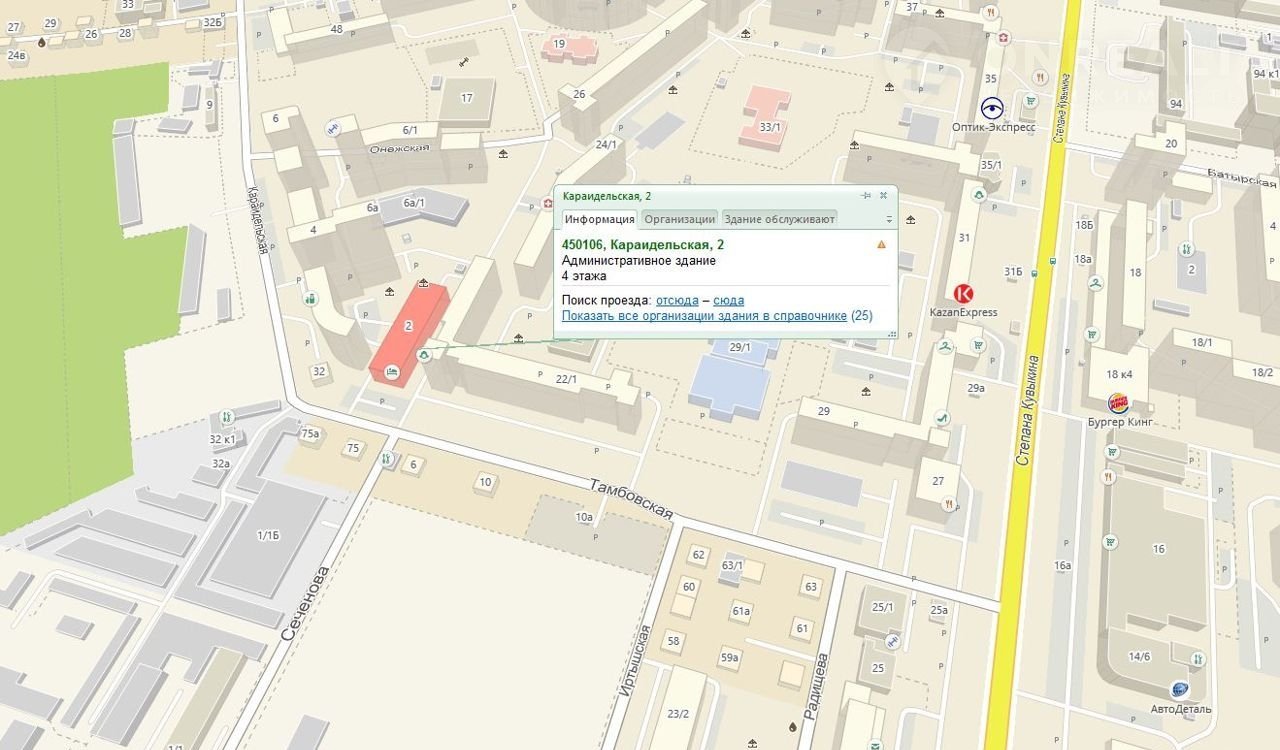This screenshot has width=1280, height=750.
Task: Pin the Караидельская, 2 info popup
Action: tap(866, 196)
